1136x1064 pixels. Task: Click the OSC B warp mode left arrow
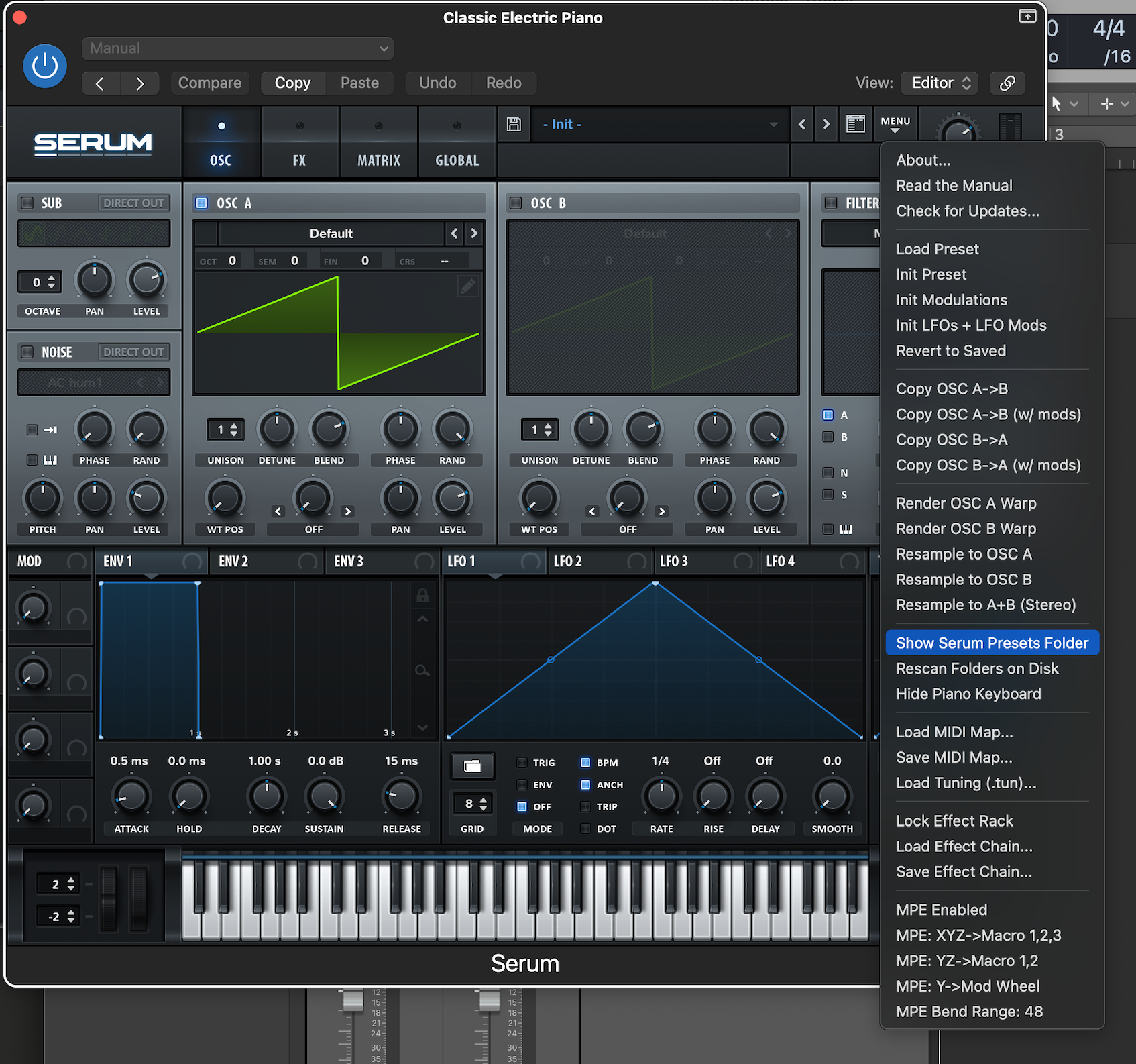coord(592,511)
